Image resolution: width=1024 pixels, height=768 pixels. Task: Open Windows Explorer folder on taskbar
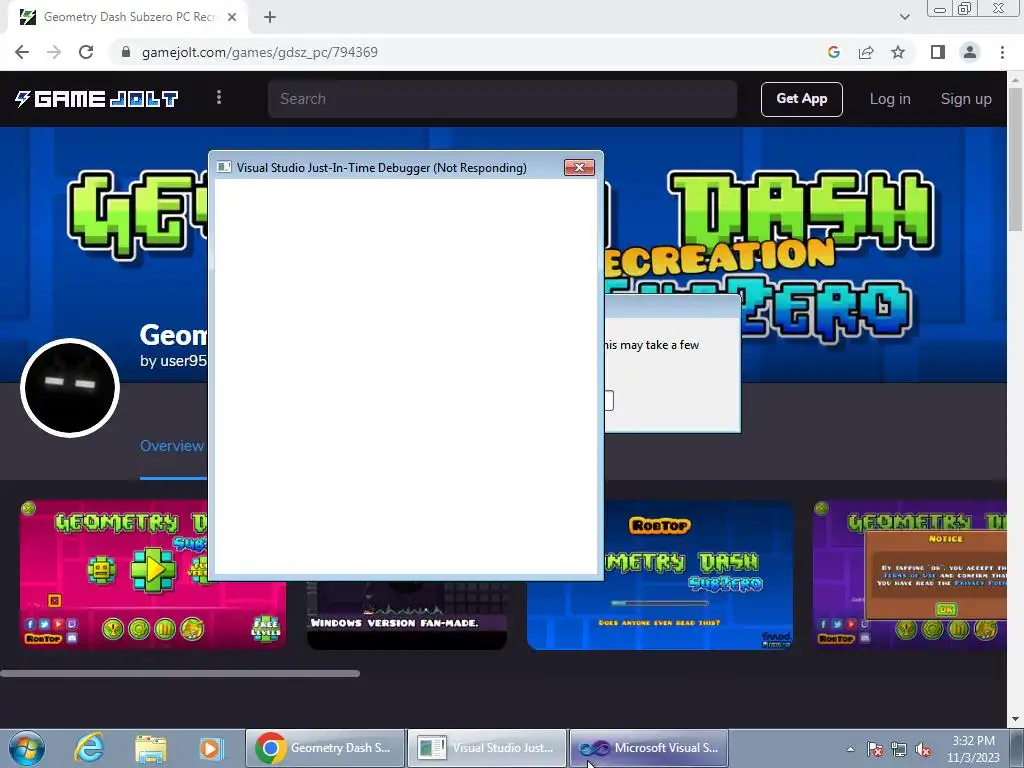[x=150, y=748]
